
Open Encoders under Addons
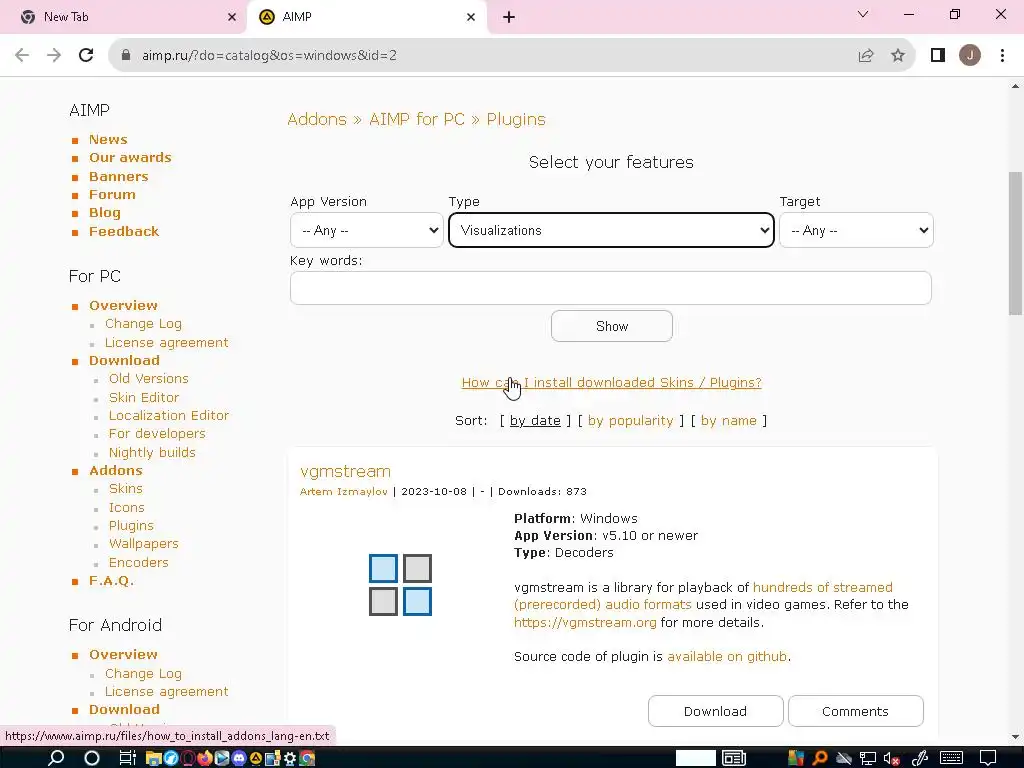coord(138,562)
